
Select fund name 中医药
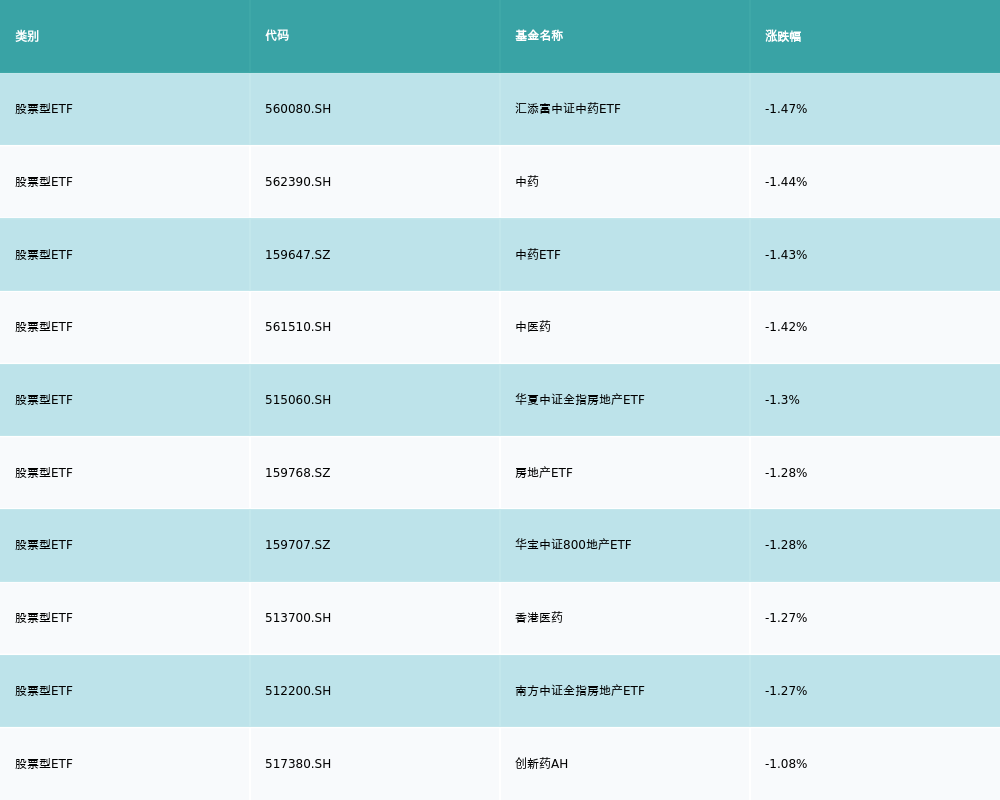[533, 327]
